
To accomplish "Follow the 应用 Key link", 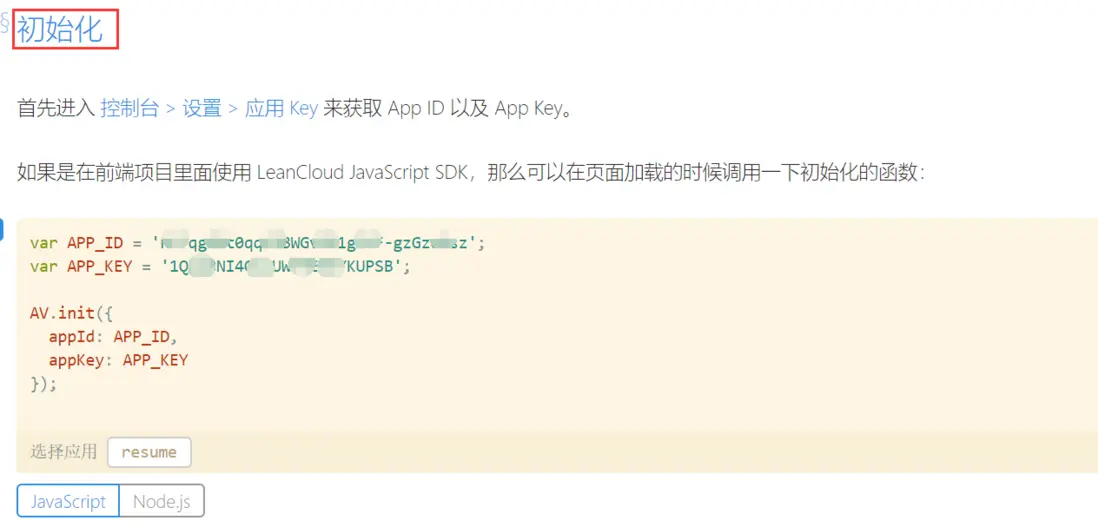I will coord(281,108).
